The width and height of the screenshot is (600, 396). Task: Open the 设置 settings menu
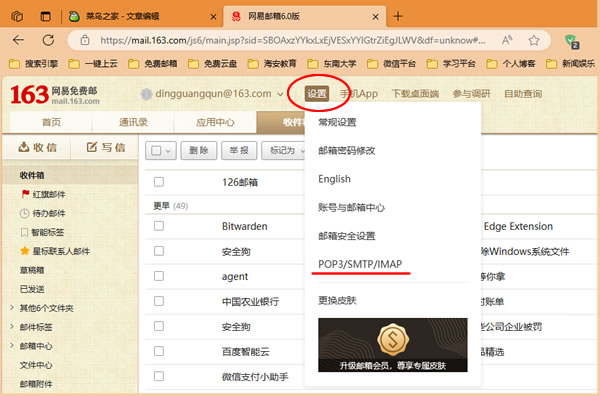click(x=317, y=94)
